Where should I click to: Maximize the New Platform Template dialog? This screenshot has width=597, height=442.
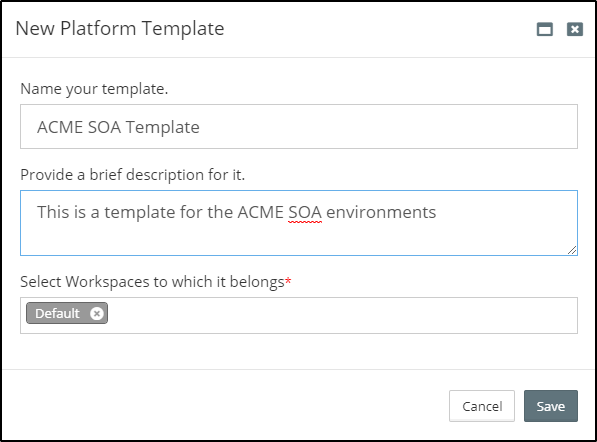544,29
